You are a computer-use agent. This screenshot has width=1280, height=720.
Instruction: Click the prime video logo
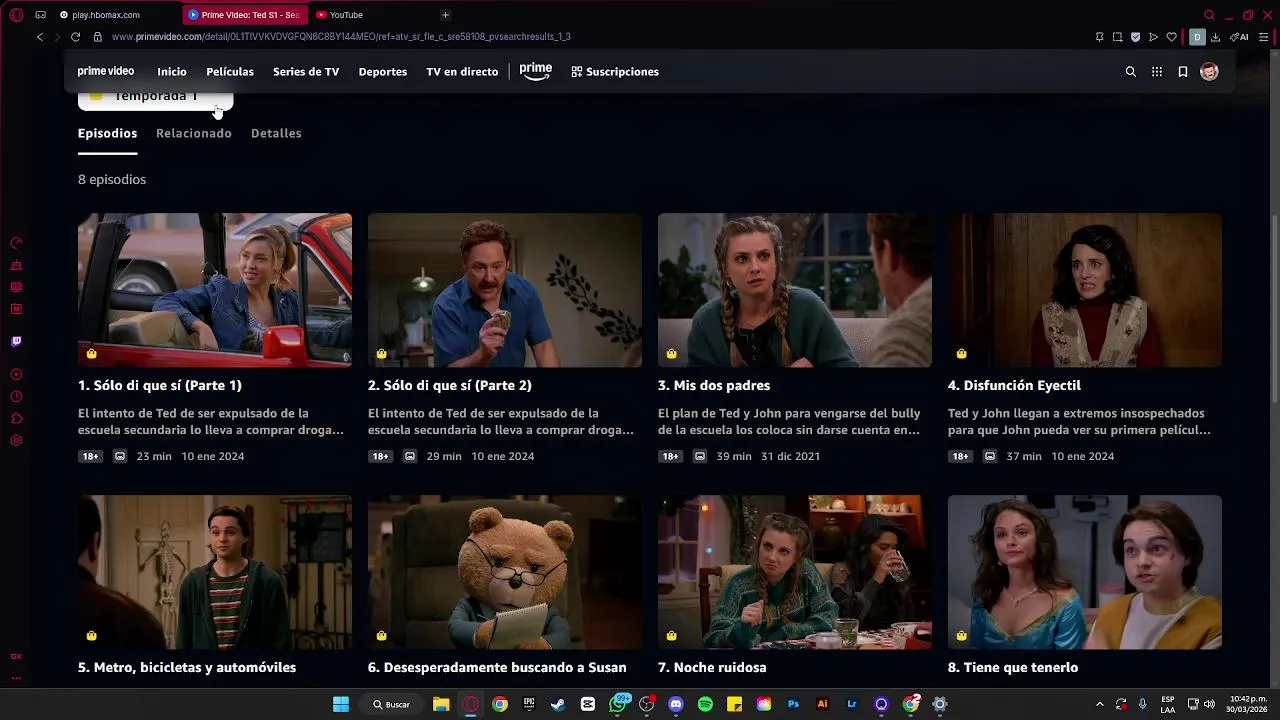(x=106, y=72)
